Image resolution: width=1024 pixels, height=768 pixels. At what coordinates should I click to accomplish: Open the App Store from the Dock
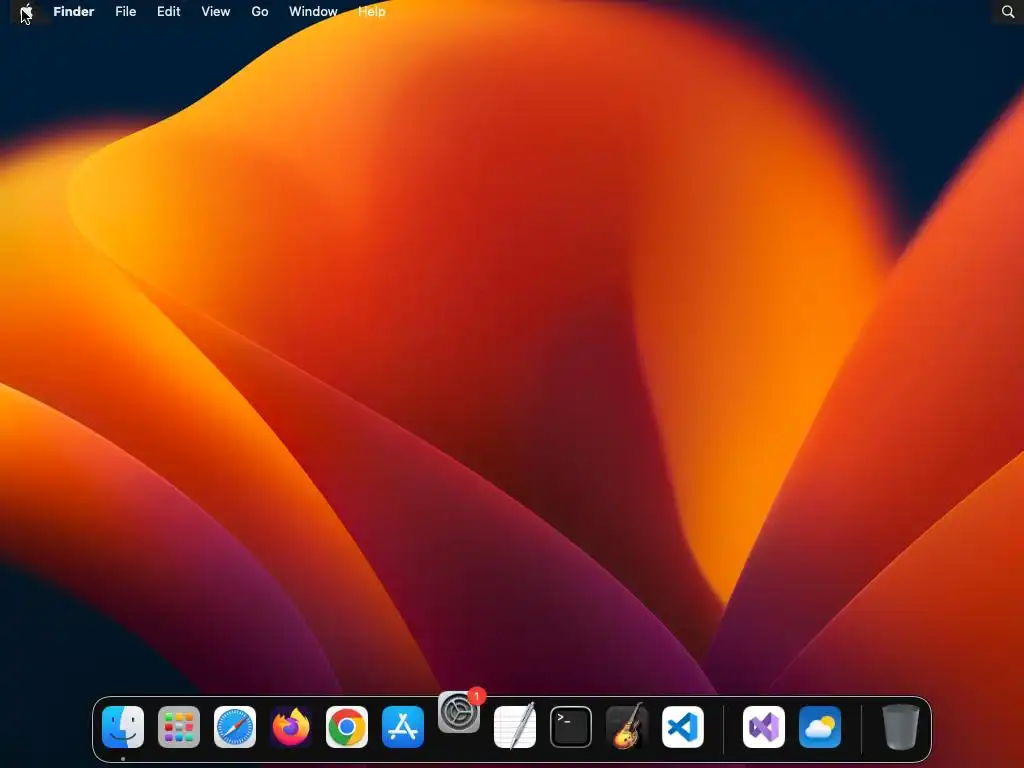(x=403, y=727)
